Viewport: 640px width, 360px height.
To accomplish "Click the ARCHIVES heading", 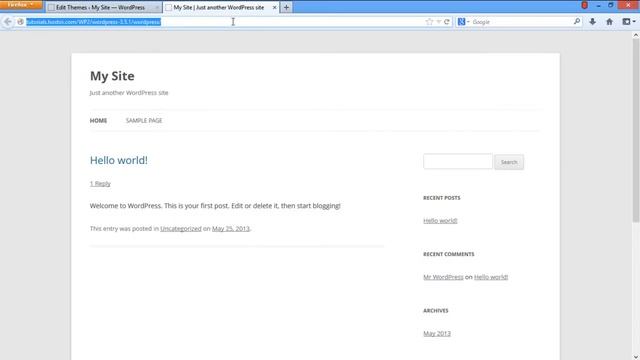I will point(436,311).
